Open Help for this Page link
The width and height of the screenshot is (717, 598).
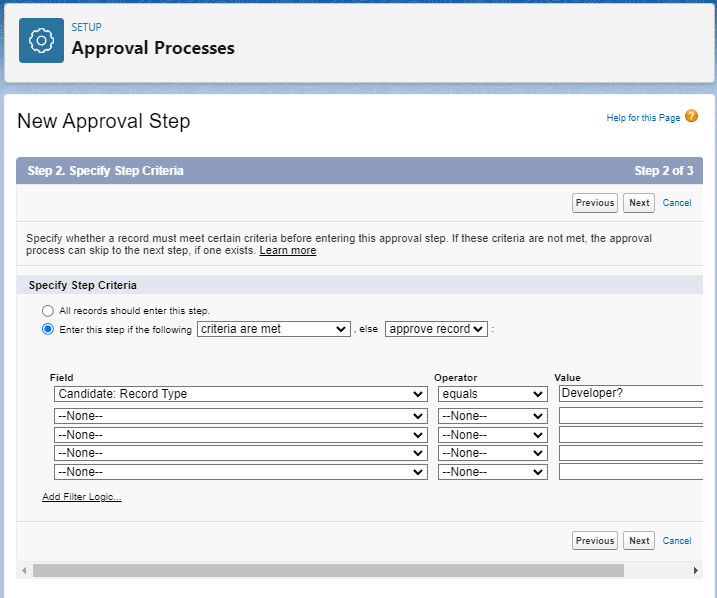pyautogui.click(x=643, y=117)
